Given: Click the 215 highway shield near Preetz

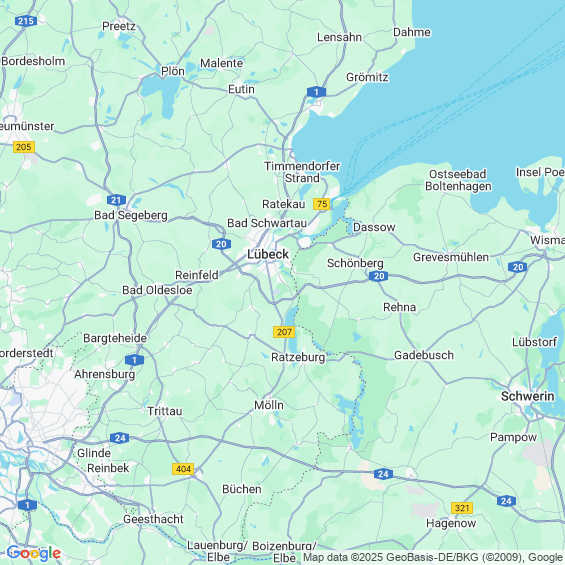Looking at the screenshot, I should (26, 21).
